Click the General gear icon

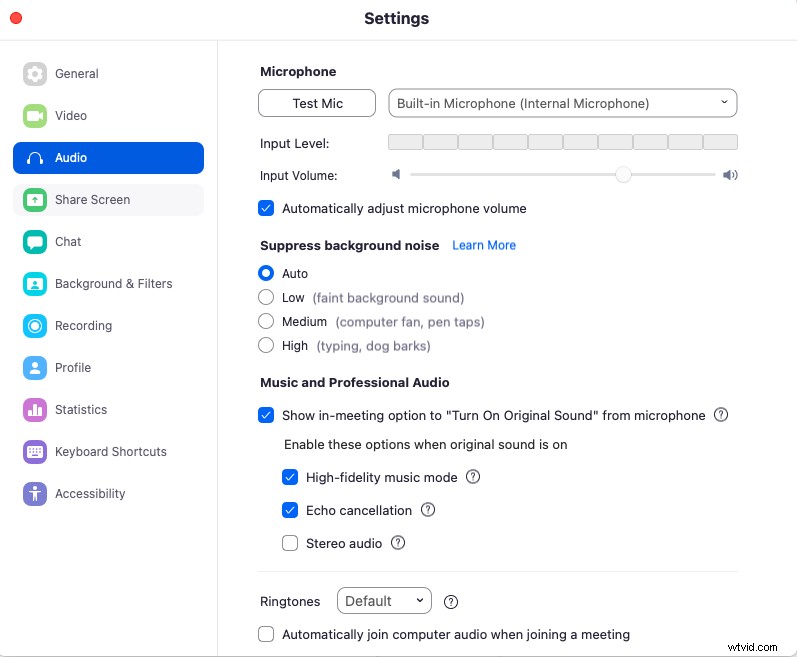(35, 74)
